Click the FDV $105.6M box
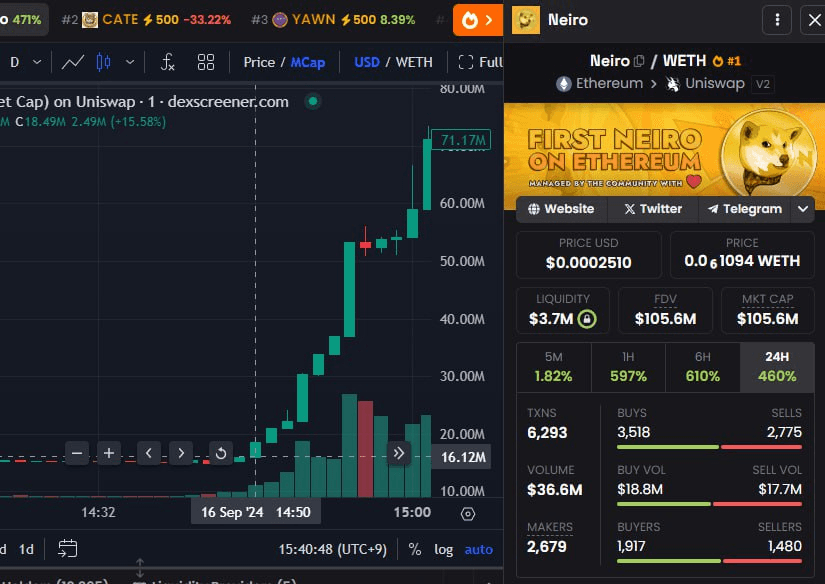Image resolution: width=825 pixels, height=584 pixels. tap(665, 310)
